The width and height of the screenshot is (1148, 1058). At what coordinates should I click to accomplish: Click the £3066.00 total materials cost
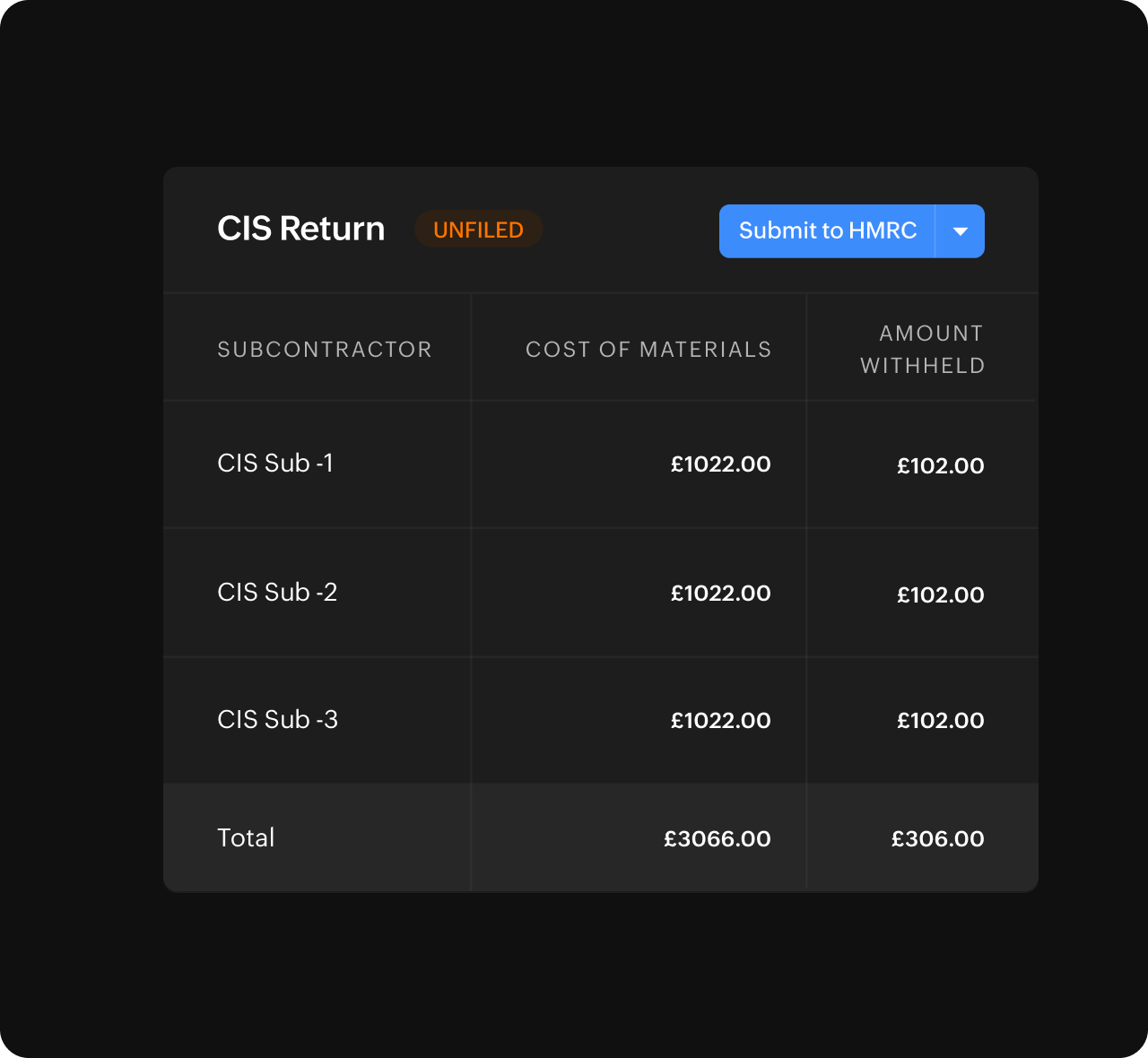coord(717,838)
